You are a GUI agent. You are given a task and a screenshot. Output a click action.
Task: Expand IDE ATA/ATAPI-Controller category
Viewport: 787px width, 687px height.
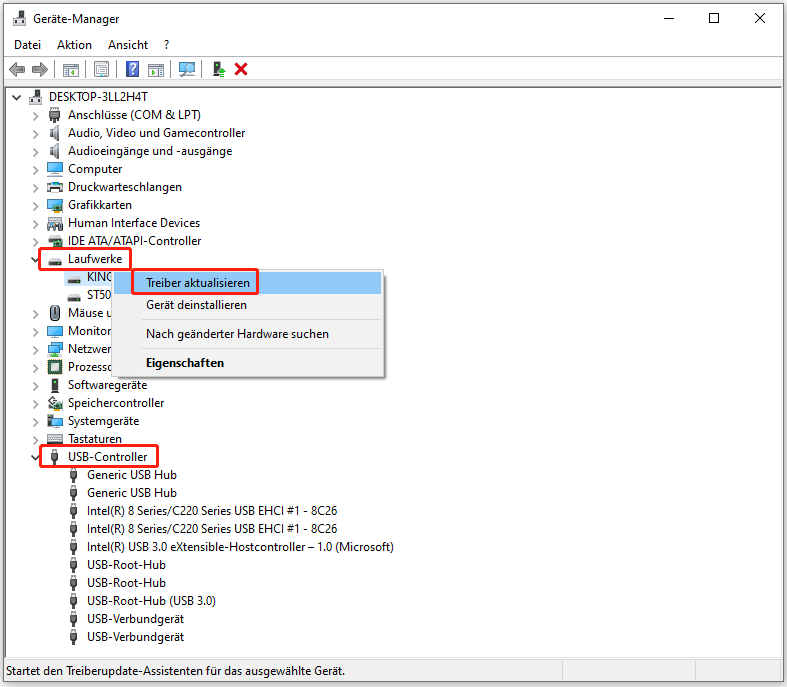[35, 242]
